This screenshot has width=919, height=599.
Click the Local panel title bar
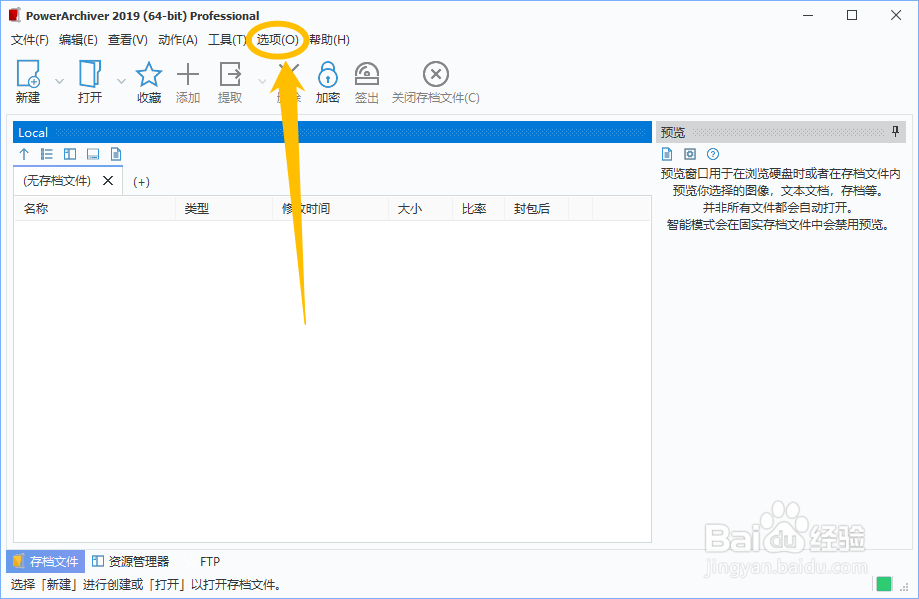(332, 132)
